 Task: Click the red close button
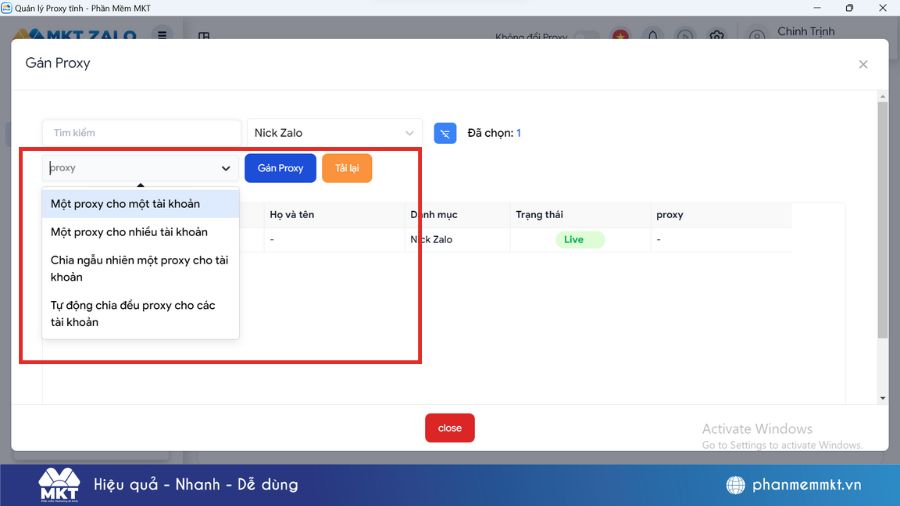click(x=449, y=428)
